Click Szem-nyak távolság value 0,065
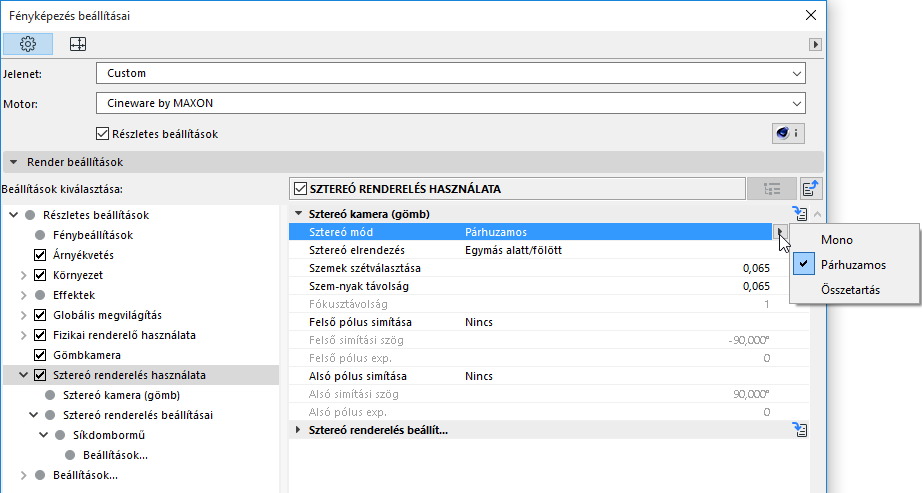 pyautogui.click(x=756, y=287)
